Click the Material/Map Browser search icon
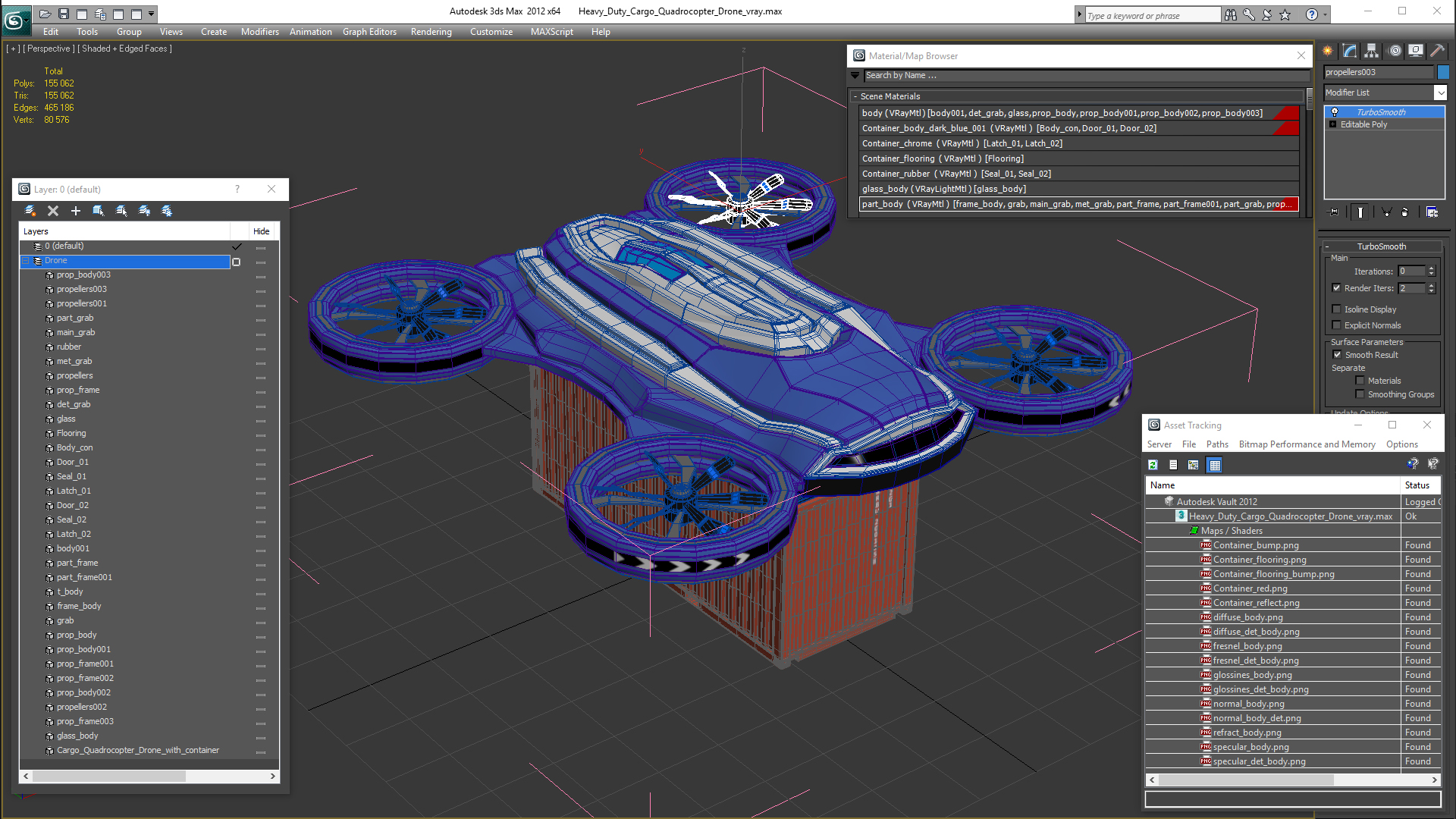 pyautogui.click(x=855, y=75)
